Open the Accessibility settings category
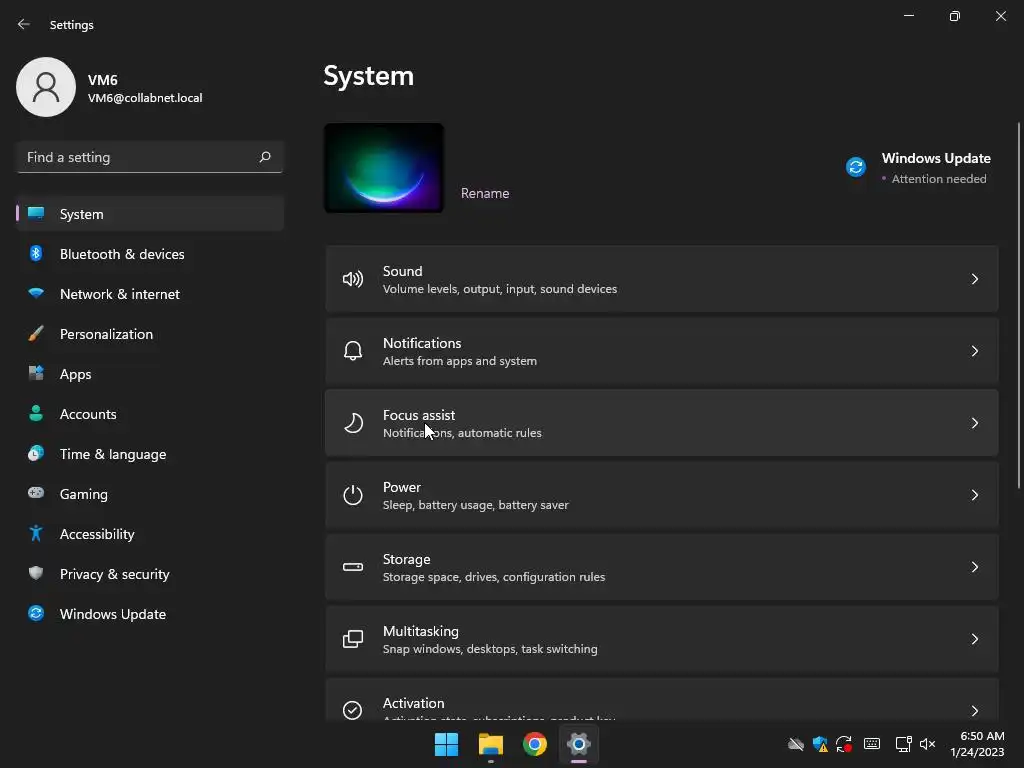Screen dimensions: 1024x768 [150, 534]
